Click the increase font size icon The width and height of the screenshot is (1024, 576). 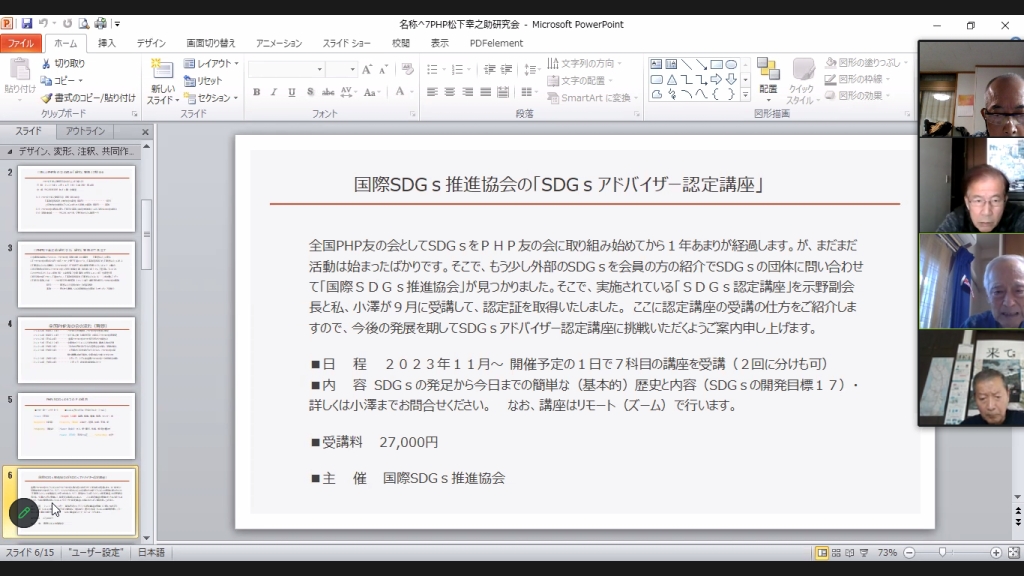click(367, 69)
